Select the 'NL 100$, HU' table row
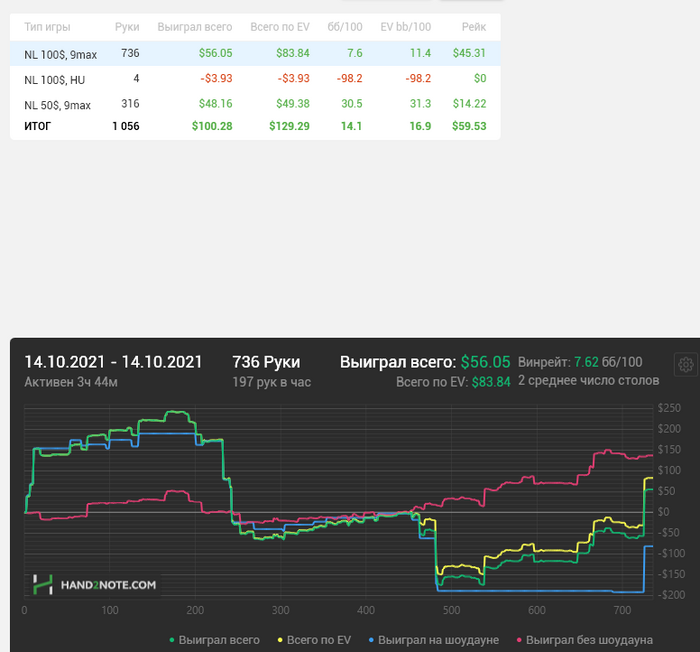 click(x=255, y=79)
